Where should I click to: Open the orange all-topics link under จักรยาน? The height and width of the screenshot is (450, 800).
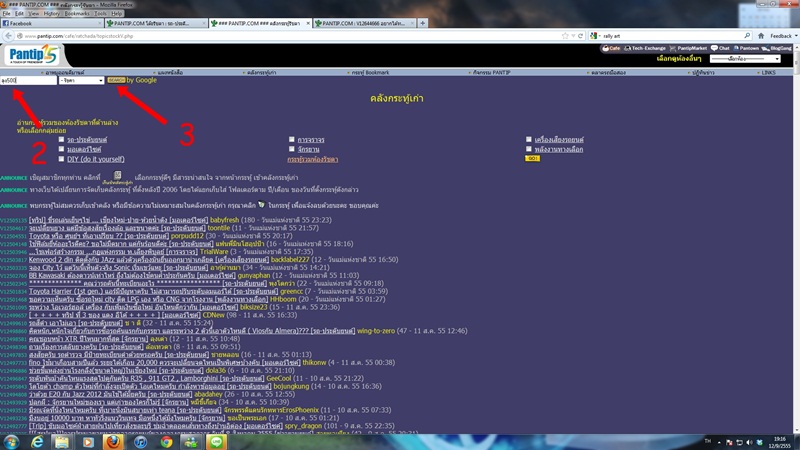312,160
